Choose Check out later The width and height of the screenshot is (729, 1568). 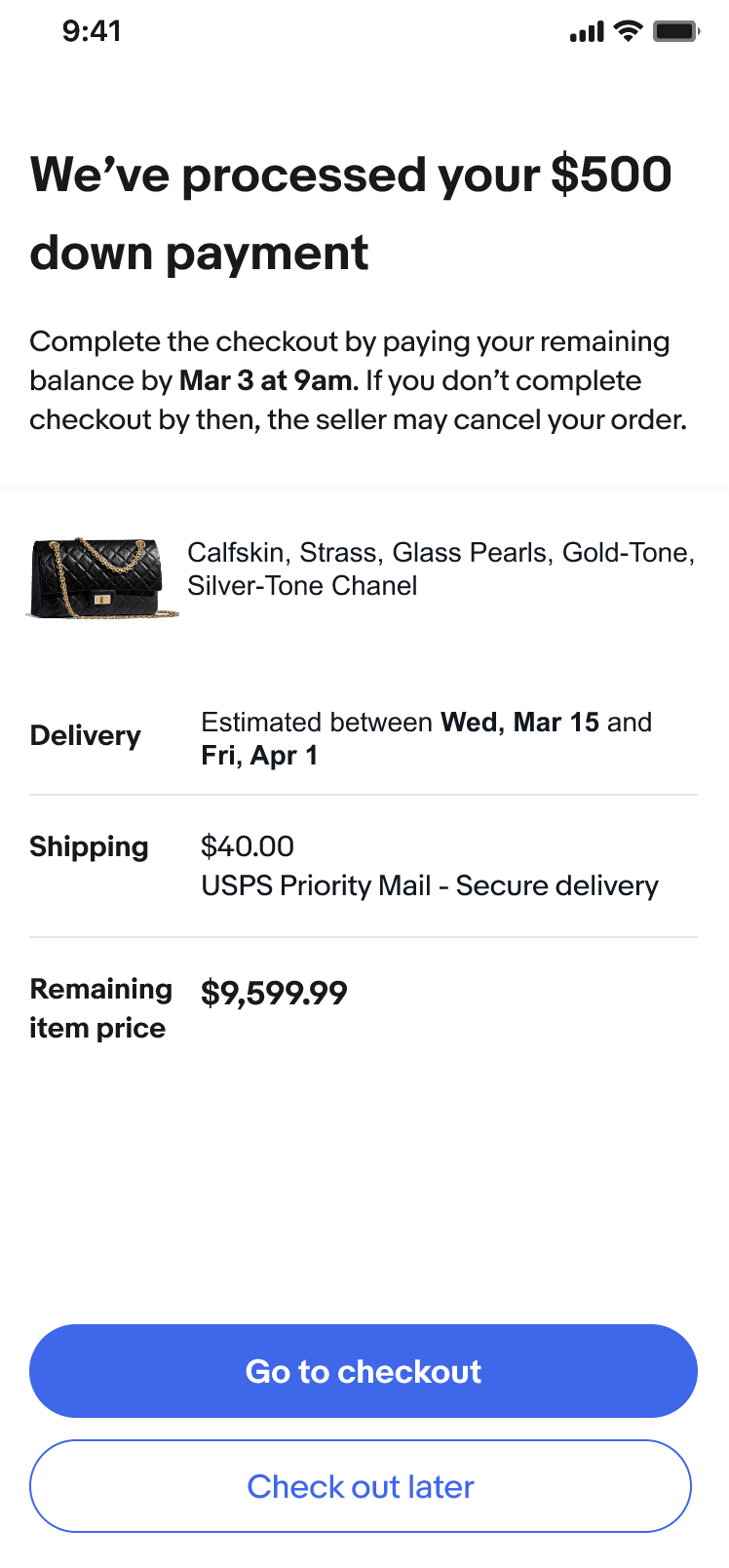tap(361, 1486)
